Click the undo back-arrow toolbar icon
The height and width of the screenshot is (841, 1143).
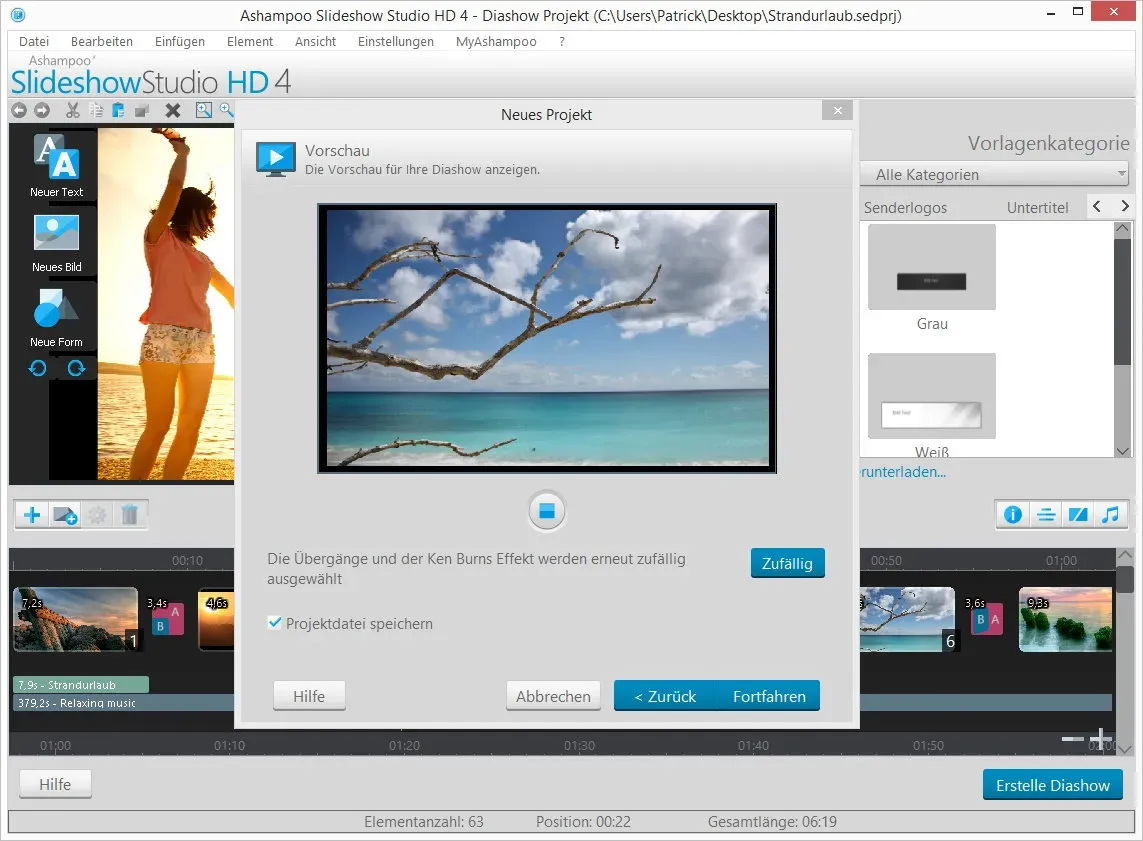pyautogui.click(x=19, y=110)
